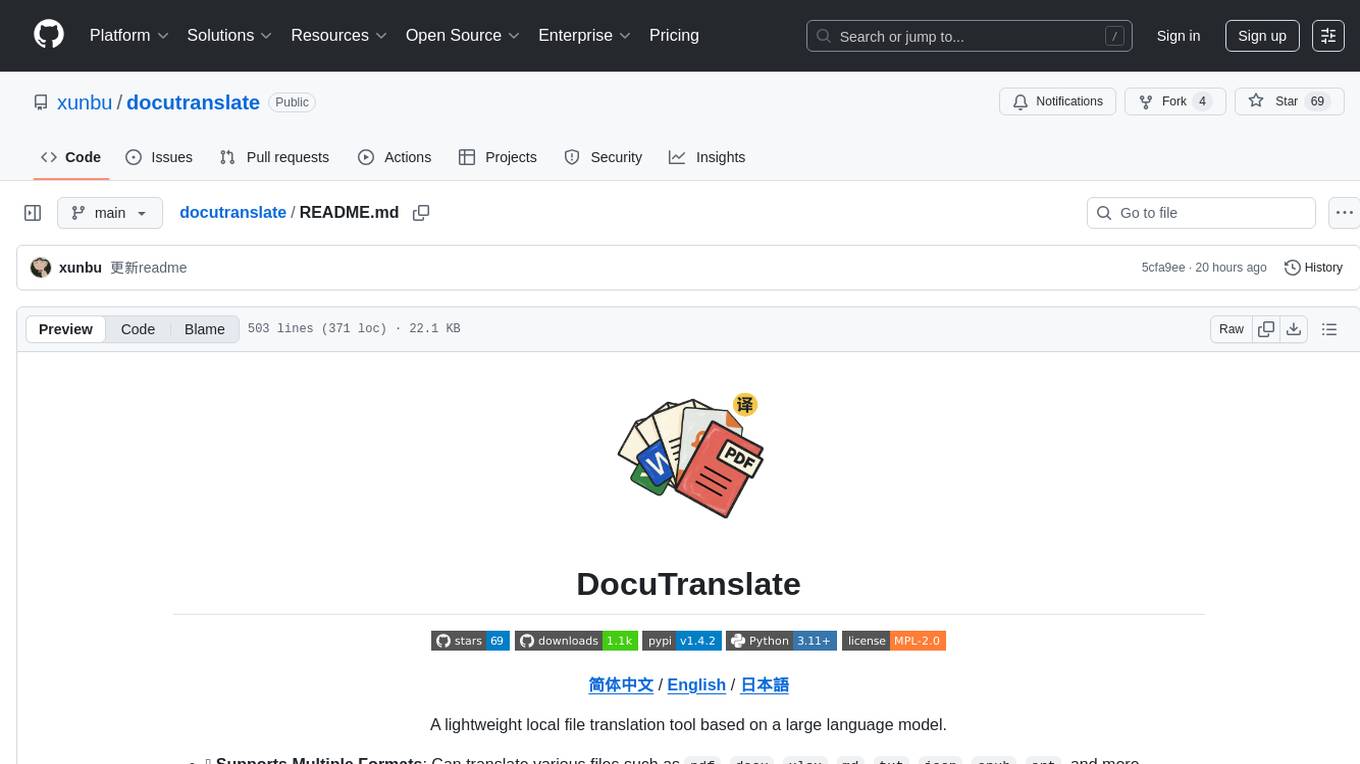Expand the file tree side panel
1360x764 pixels.
pos(33,213)
